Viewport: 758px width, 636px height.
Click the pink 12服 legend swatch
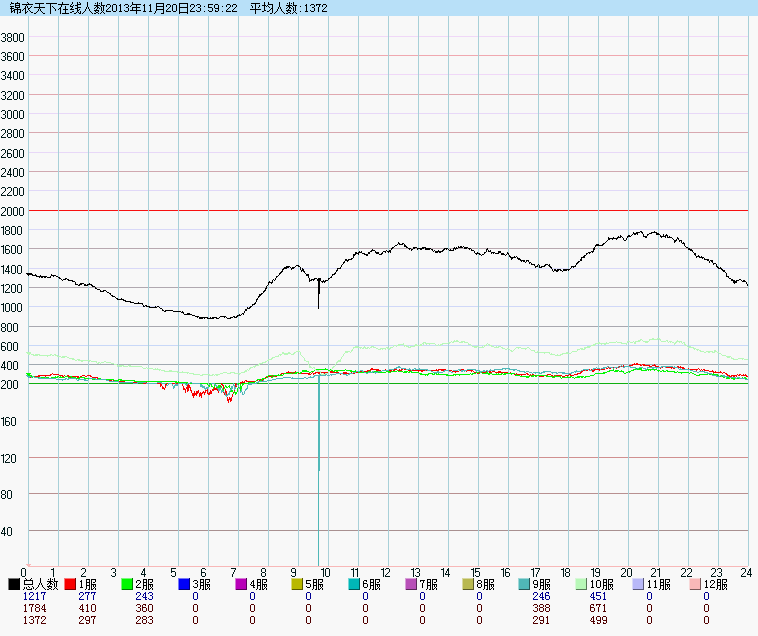coord(696,584)
